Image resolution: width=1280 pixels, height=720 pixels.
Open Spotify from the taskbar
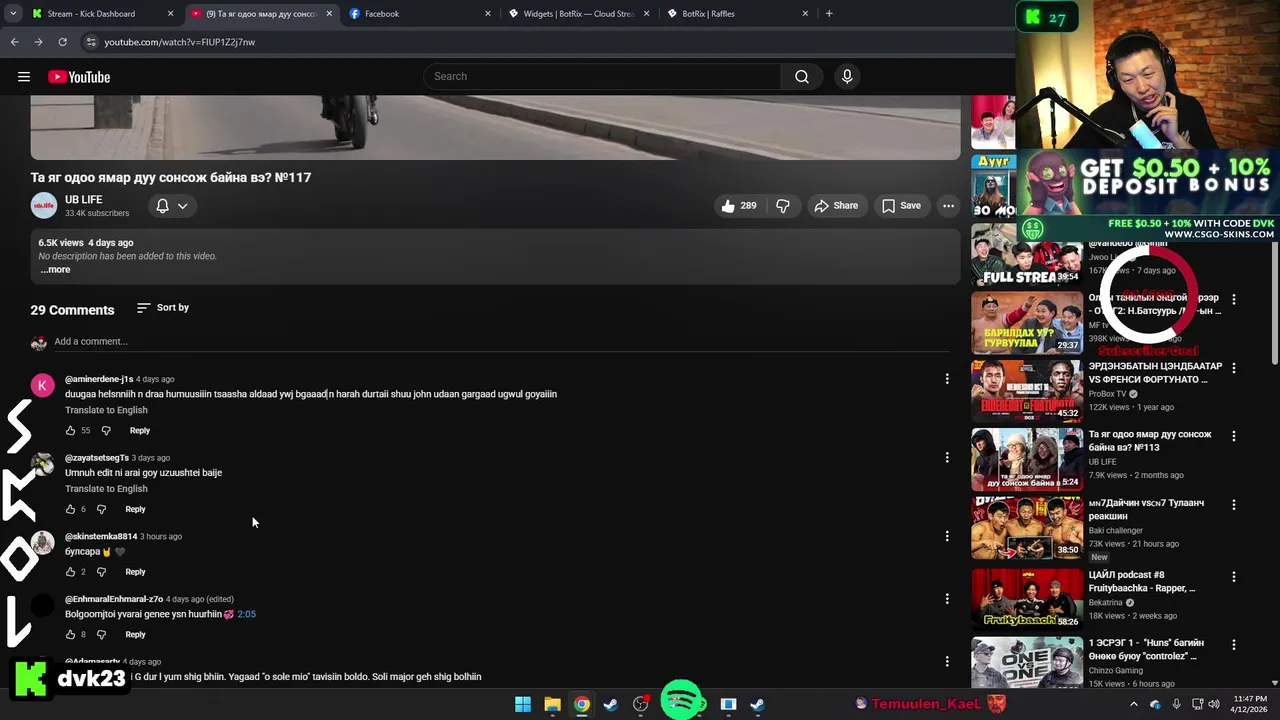pos(683,700)
